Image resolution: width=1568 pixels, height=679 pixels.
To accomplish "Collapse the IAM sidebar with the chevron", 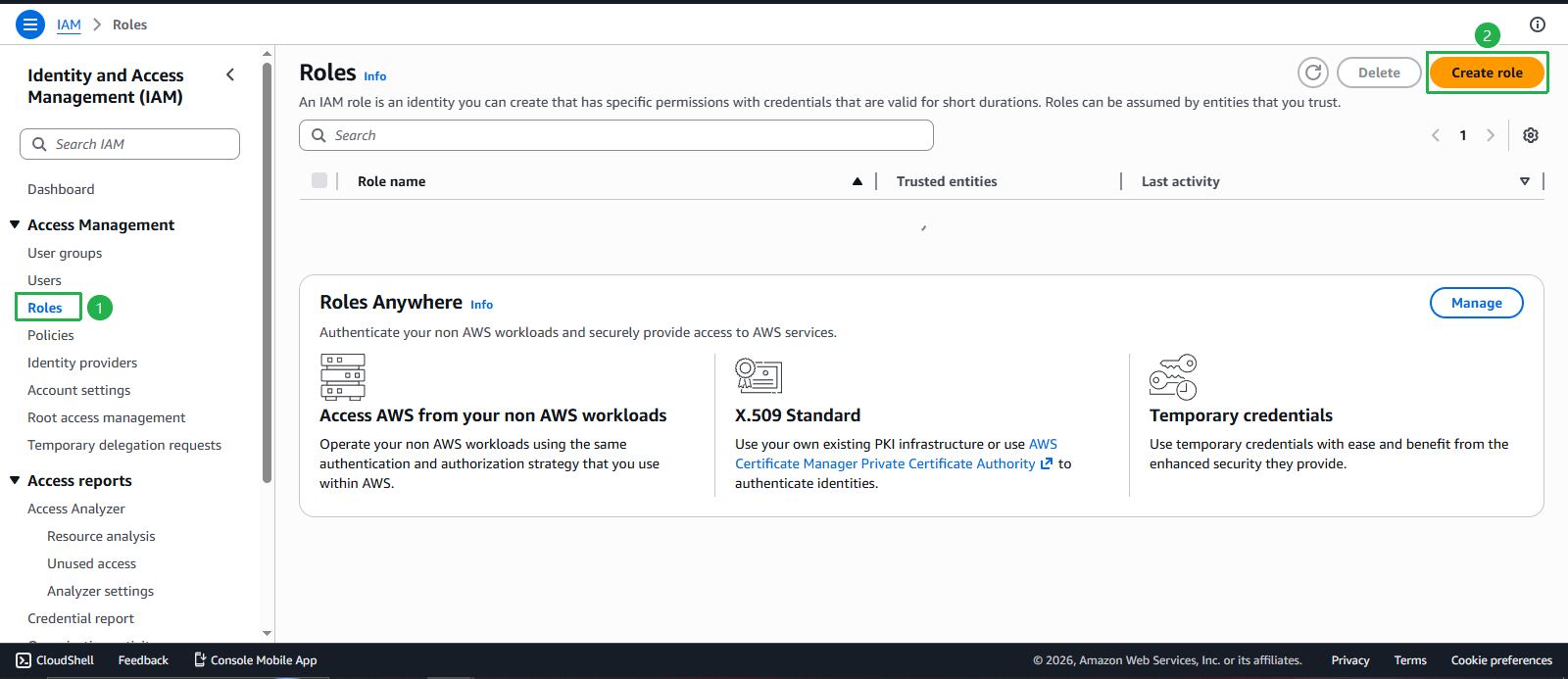I will pos(230,74).
